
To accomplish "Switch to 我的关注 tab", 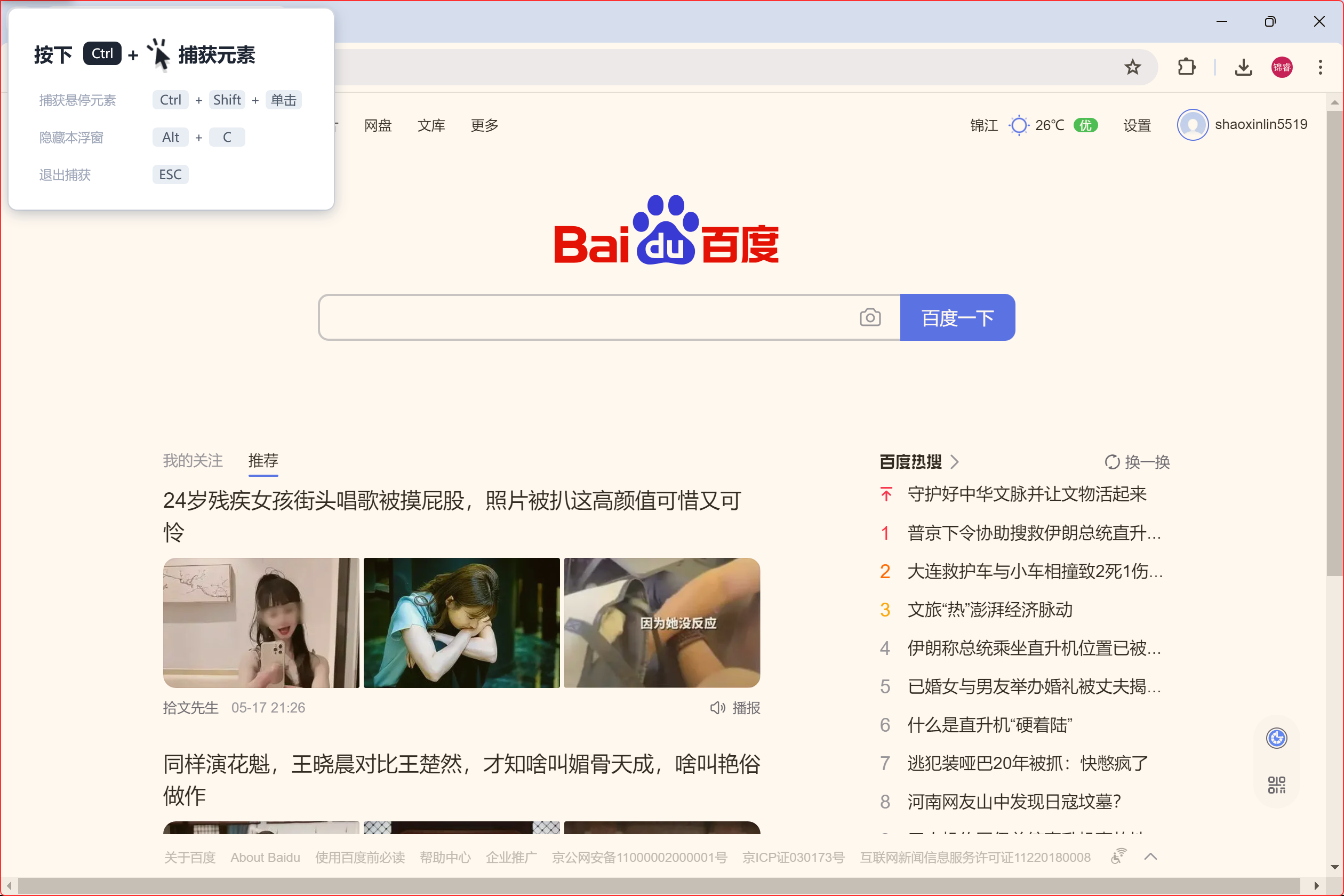I will pyautogui.click(x=193, y=461).
